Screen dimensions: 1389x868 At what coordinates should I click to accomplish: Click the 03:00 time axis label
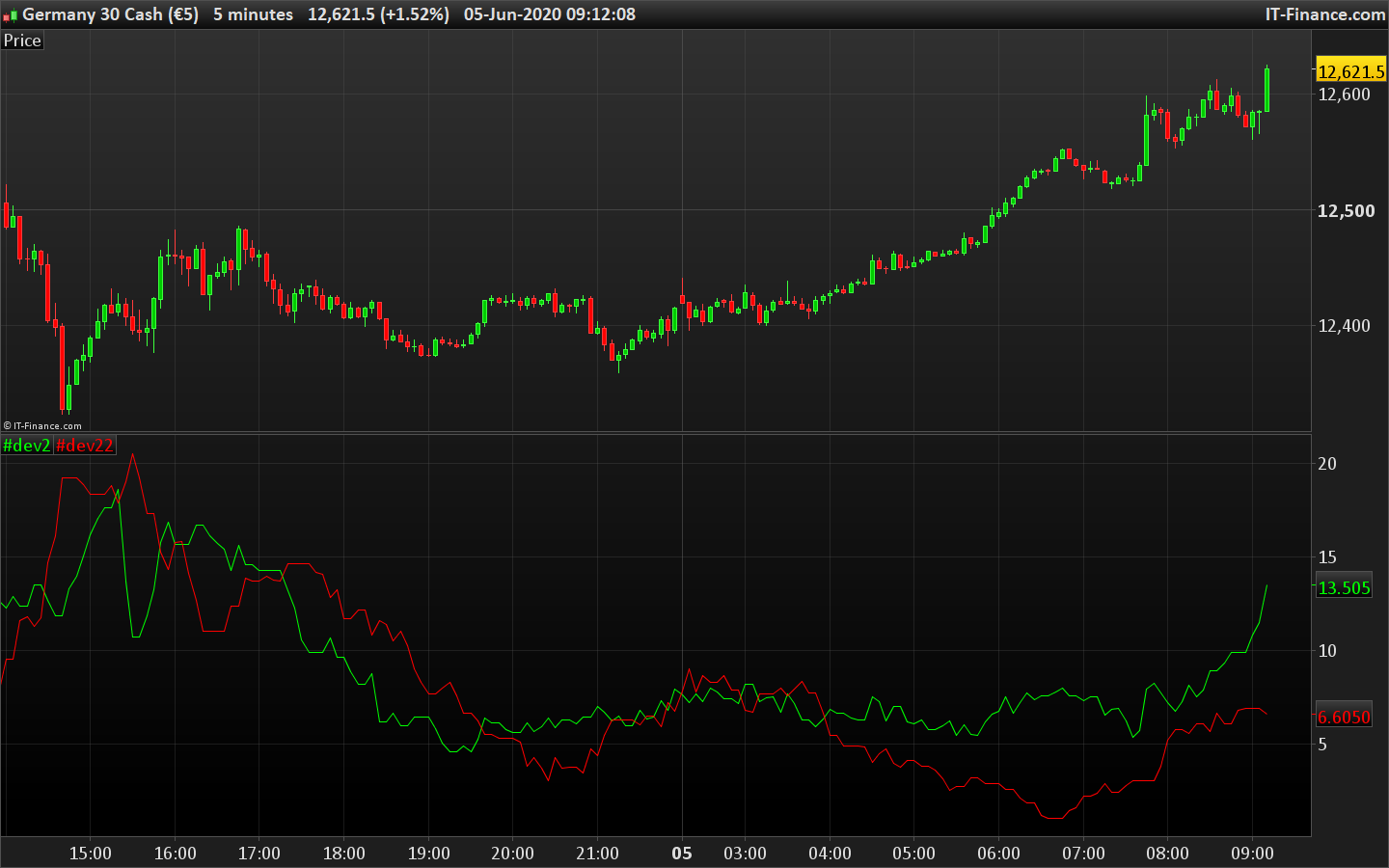click(x=745, y=854)
